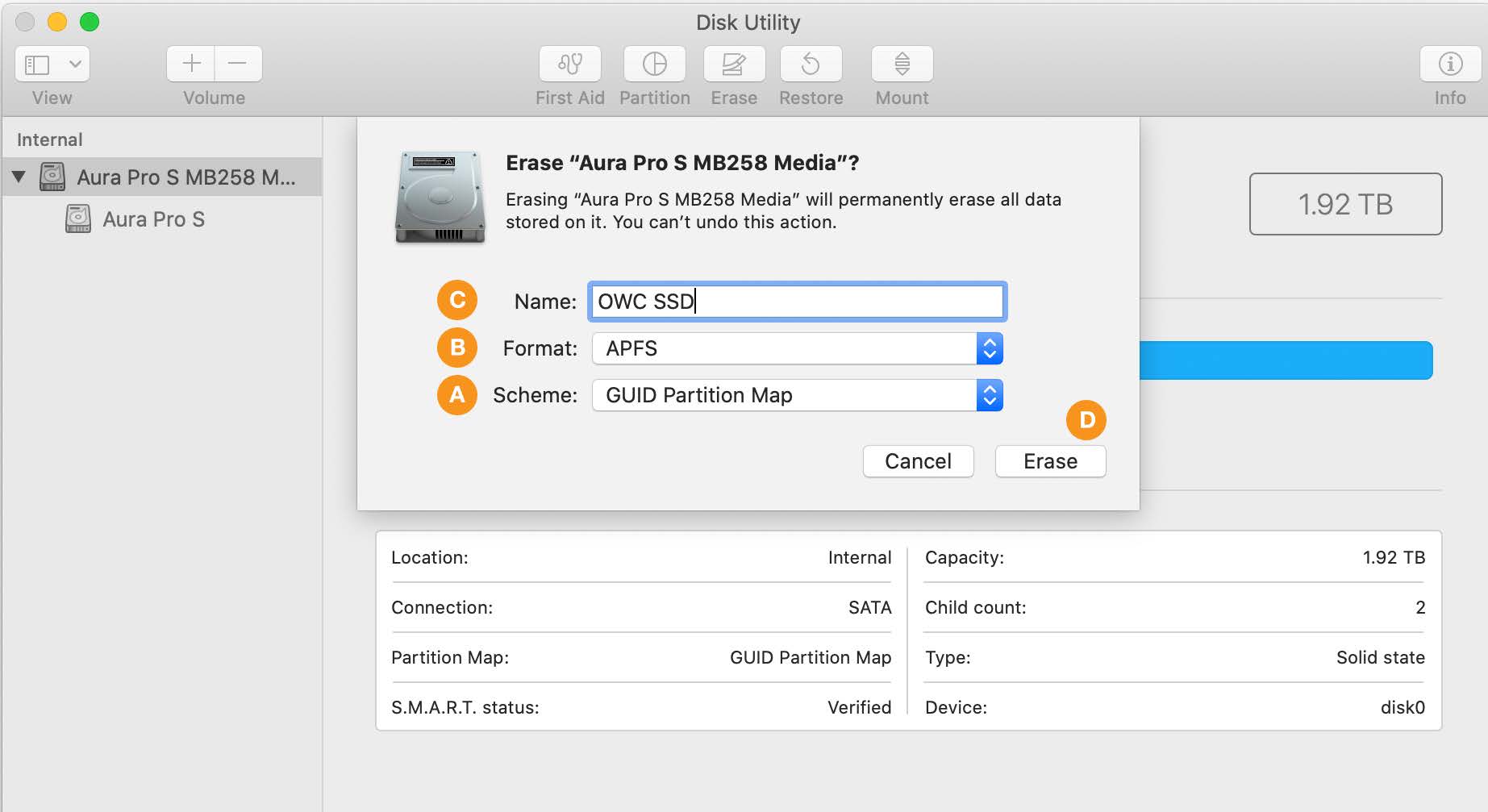Open the Restore tool

point(811,65)
